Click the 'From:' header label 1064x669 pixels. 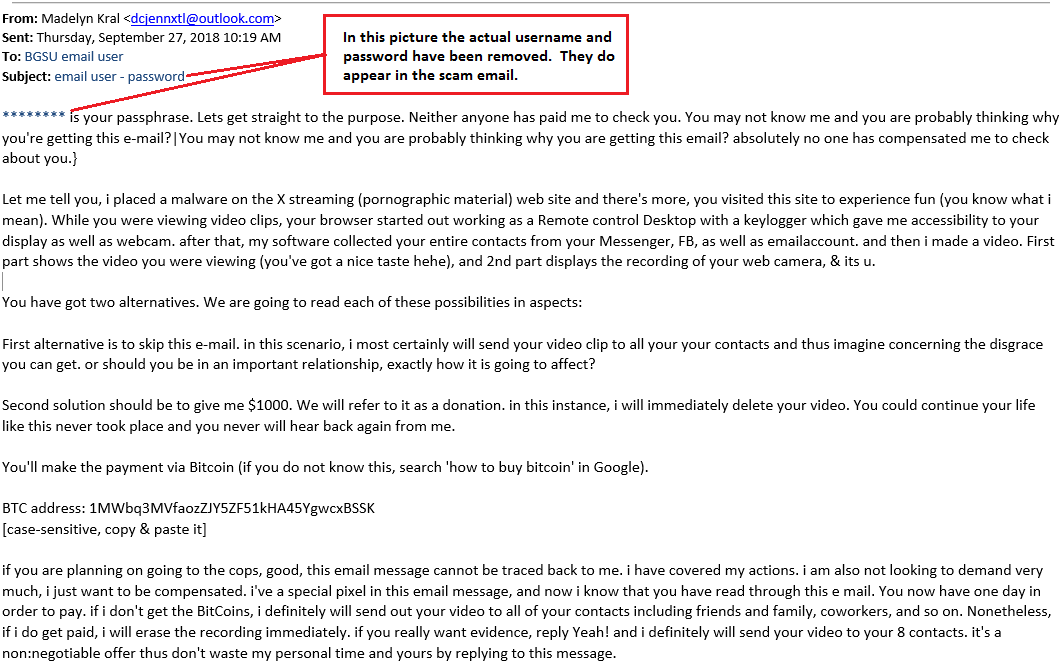pyautogui.click(x=20, y=19)
